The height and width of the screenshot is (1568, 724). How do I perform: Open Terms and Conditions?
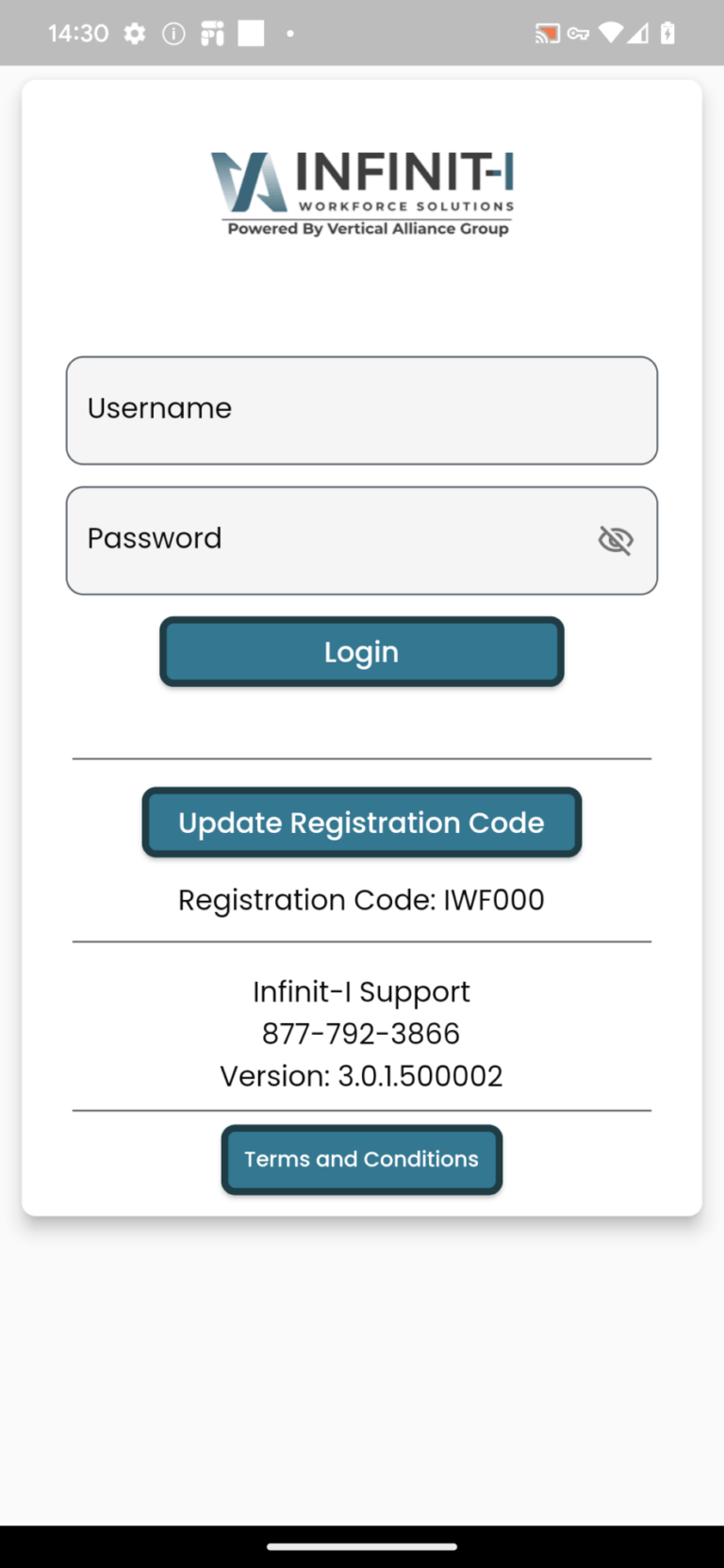point(362,1159)
